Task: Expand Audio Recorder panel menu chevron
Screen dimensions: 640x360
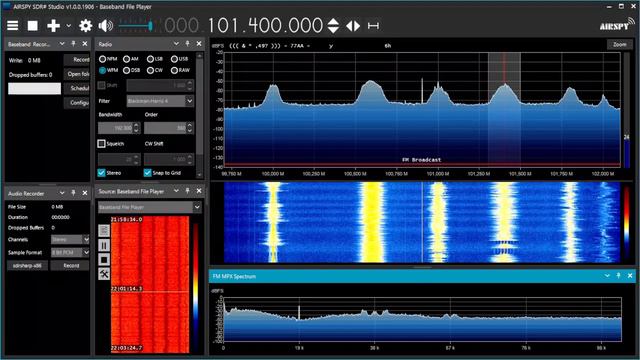Action: pos(62,193)
